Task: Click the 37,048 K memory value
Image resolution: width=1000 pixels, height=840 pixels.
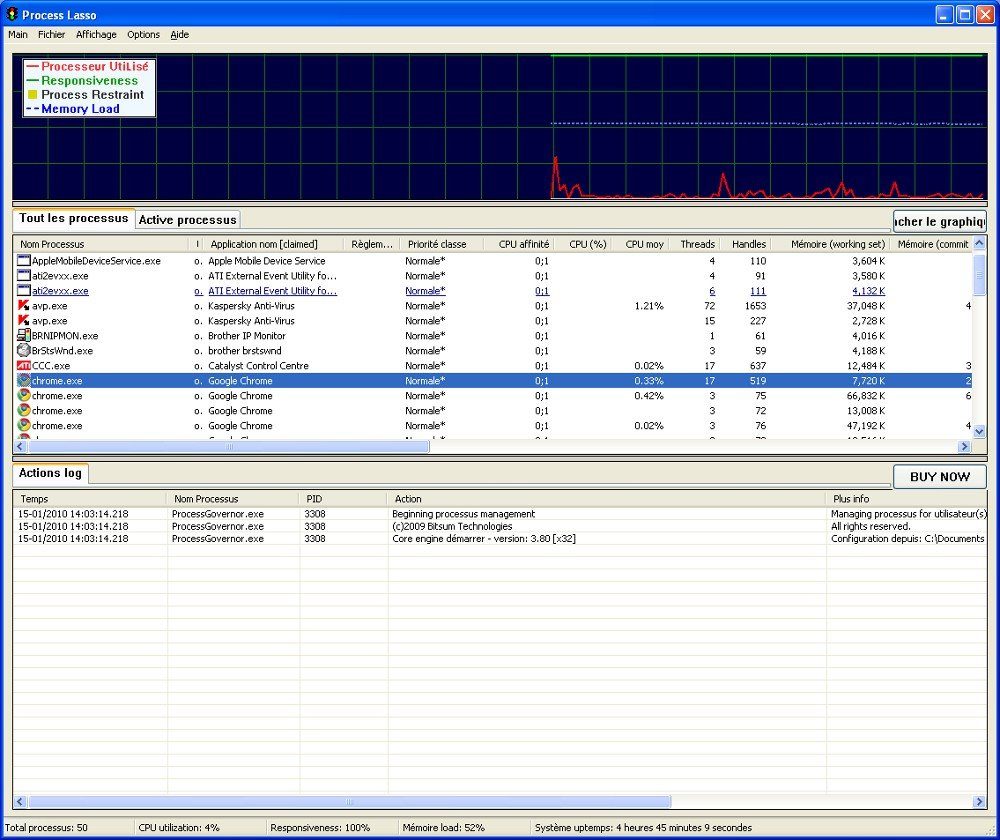Action: pos(865,306)
